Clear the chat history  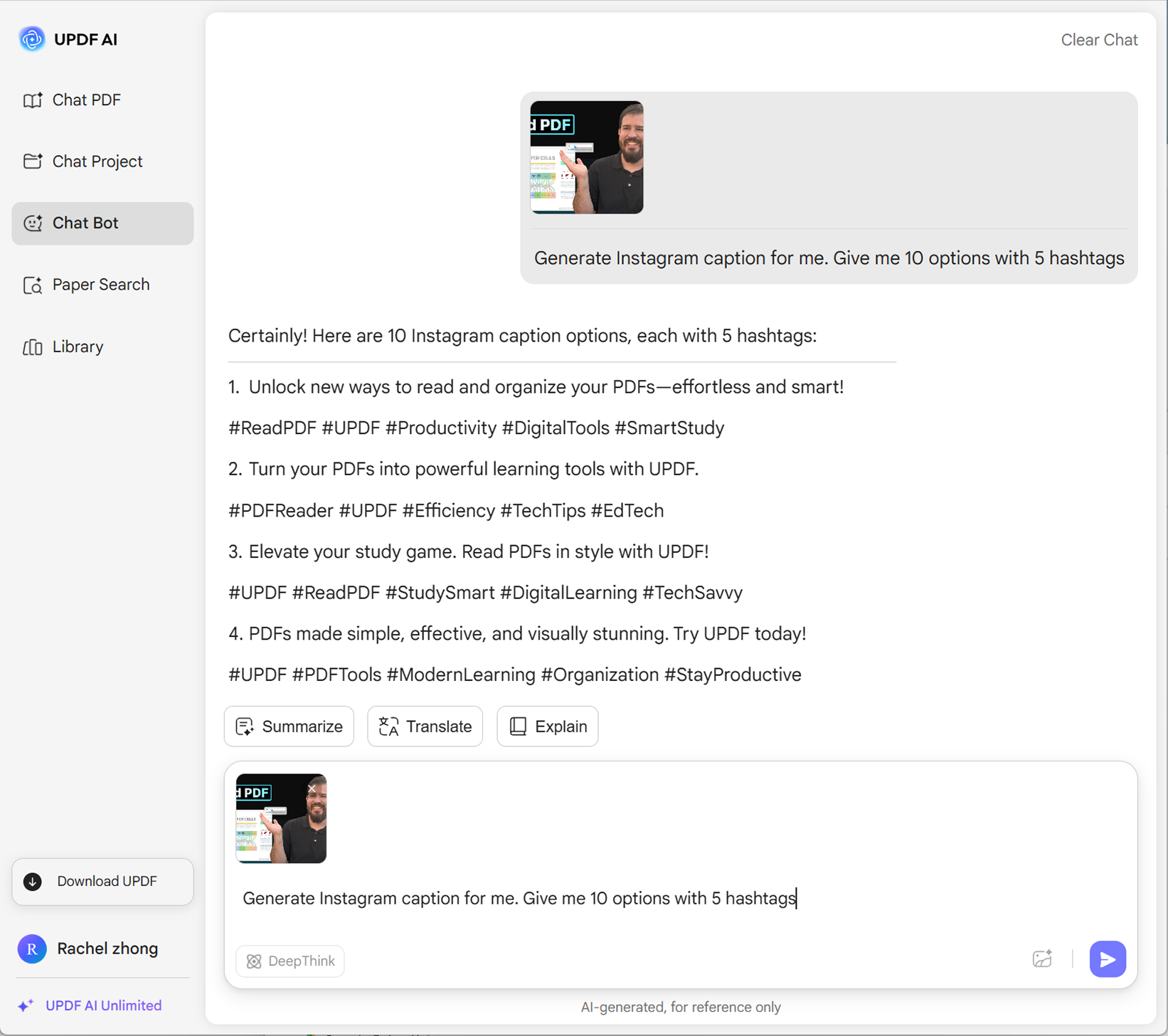pyautogui.click(x=1099, y=40)
